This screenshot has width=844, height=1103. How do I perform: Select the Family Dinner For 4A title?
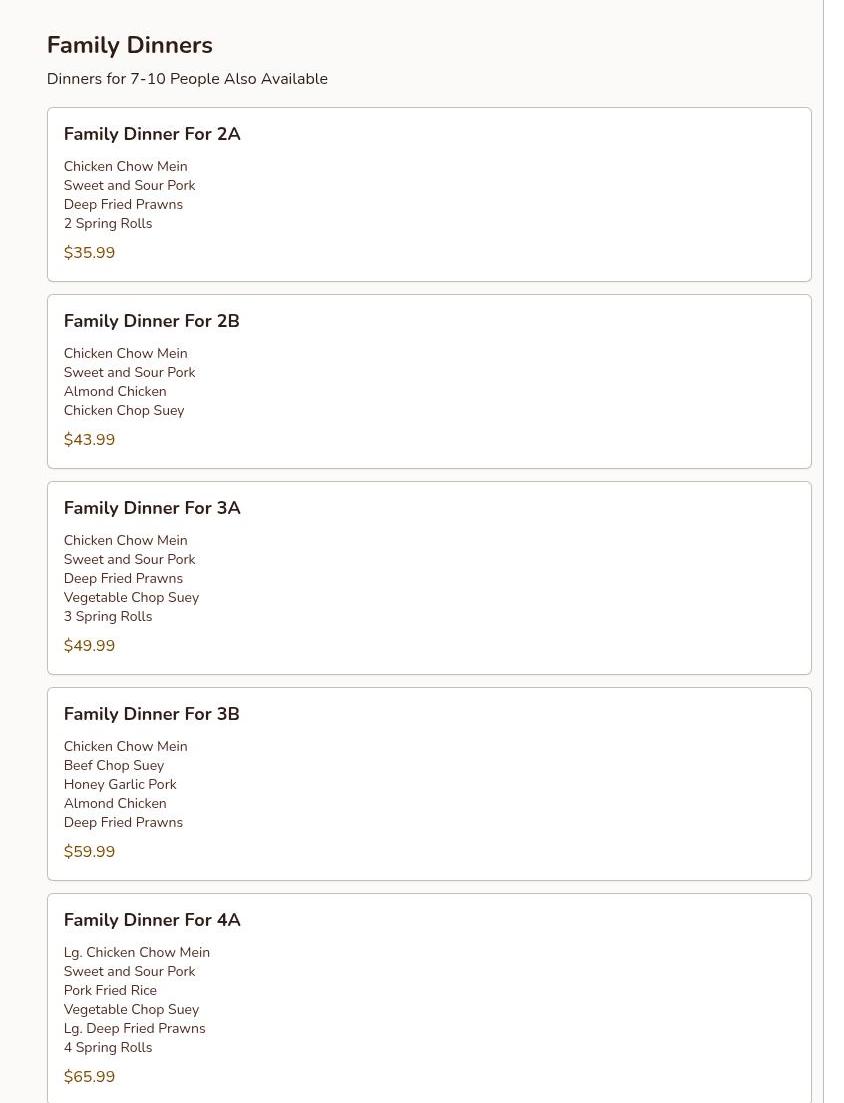click(x=152, y=920)
